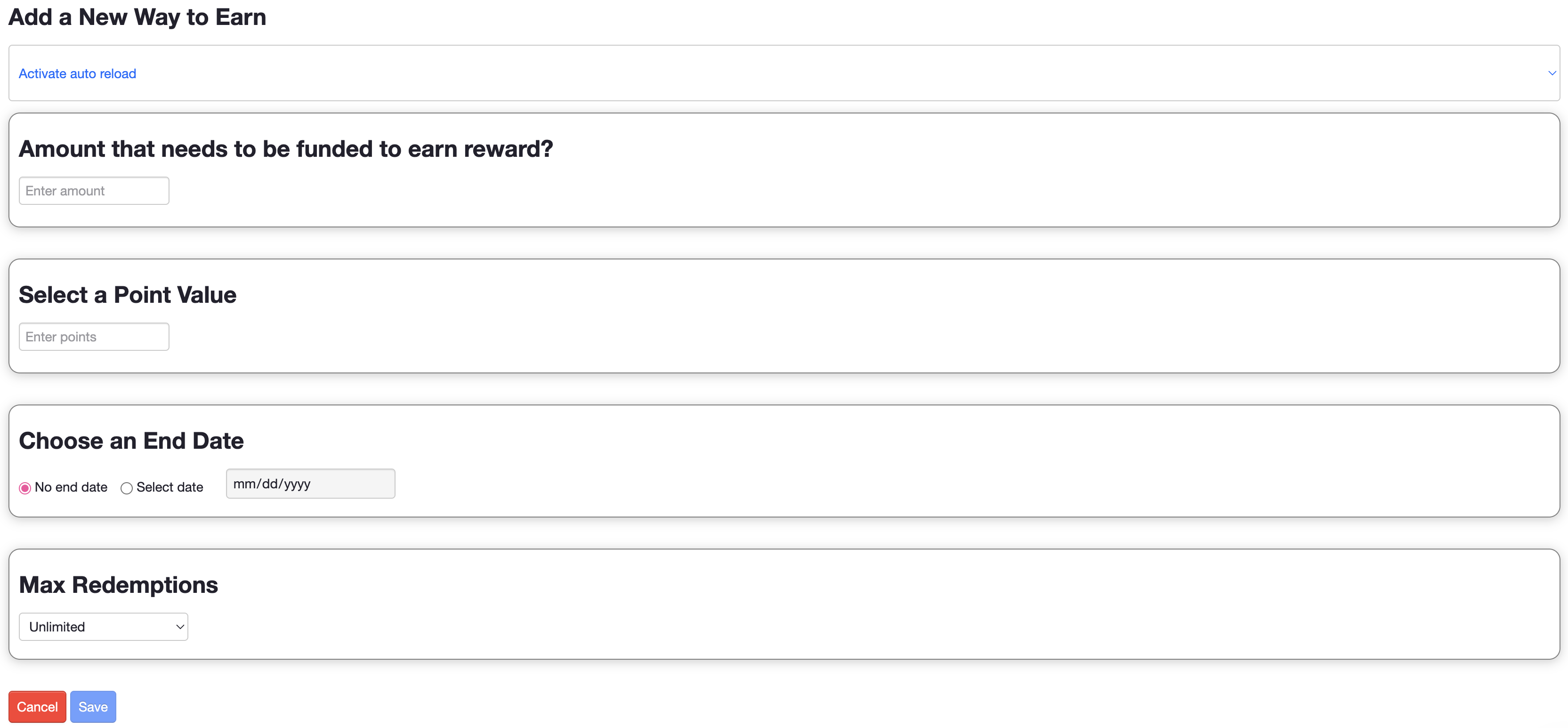The height and width of the screenshot is (728, 1568).
Task: Change Unlimited to another redemption limit
Action: [x=103, y=626]
